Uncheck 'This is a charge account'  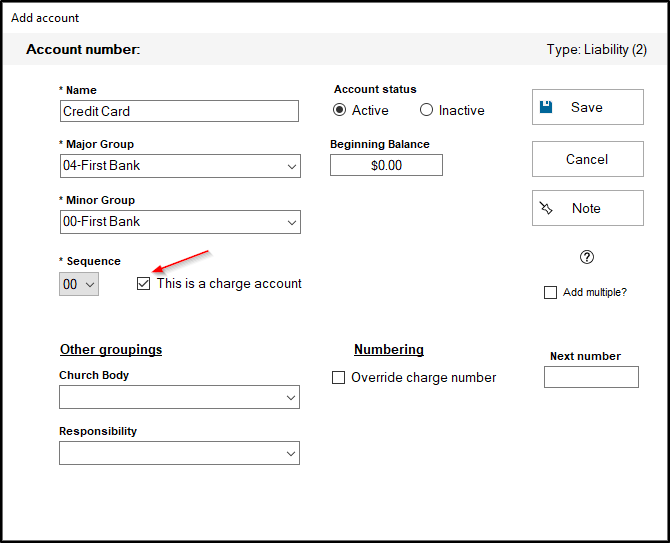point(143,284)
